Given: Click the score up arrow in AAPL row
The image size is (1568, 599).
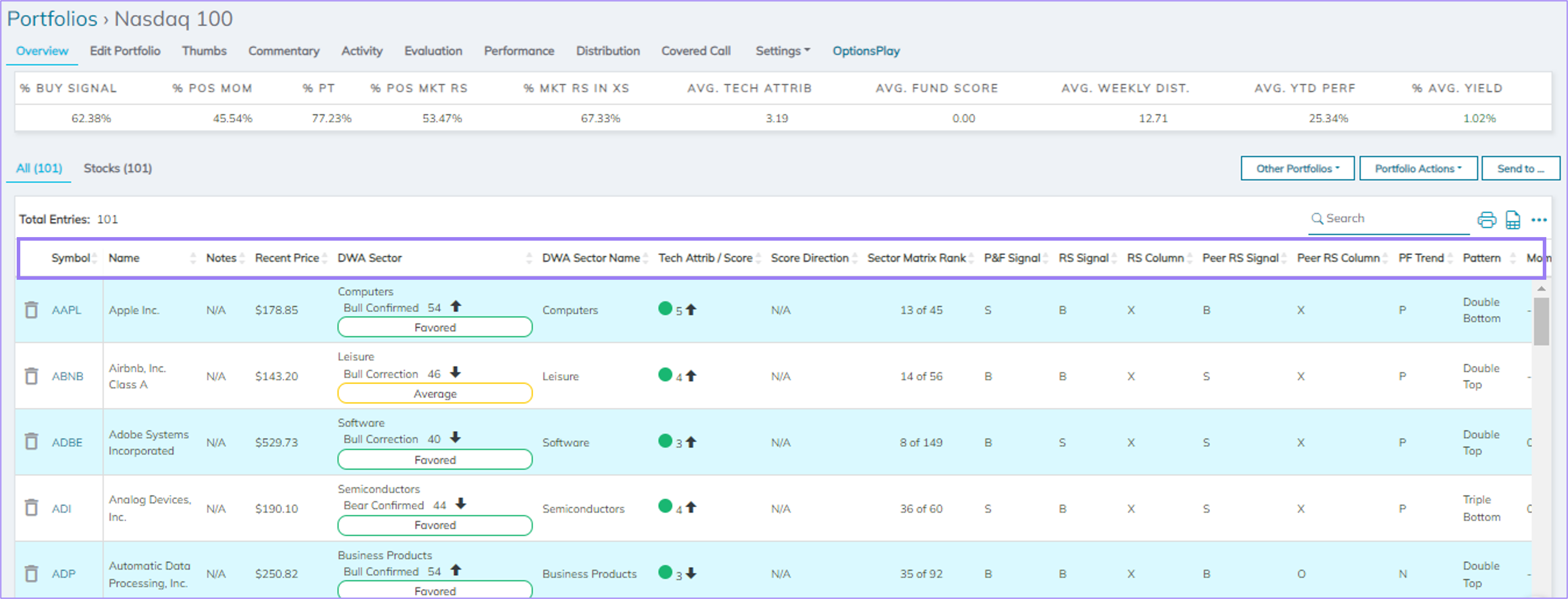Looking at the screenshot, I should [x=691, y=310].
